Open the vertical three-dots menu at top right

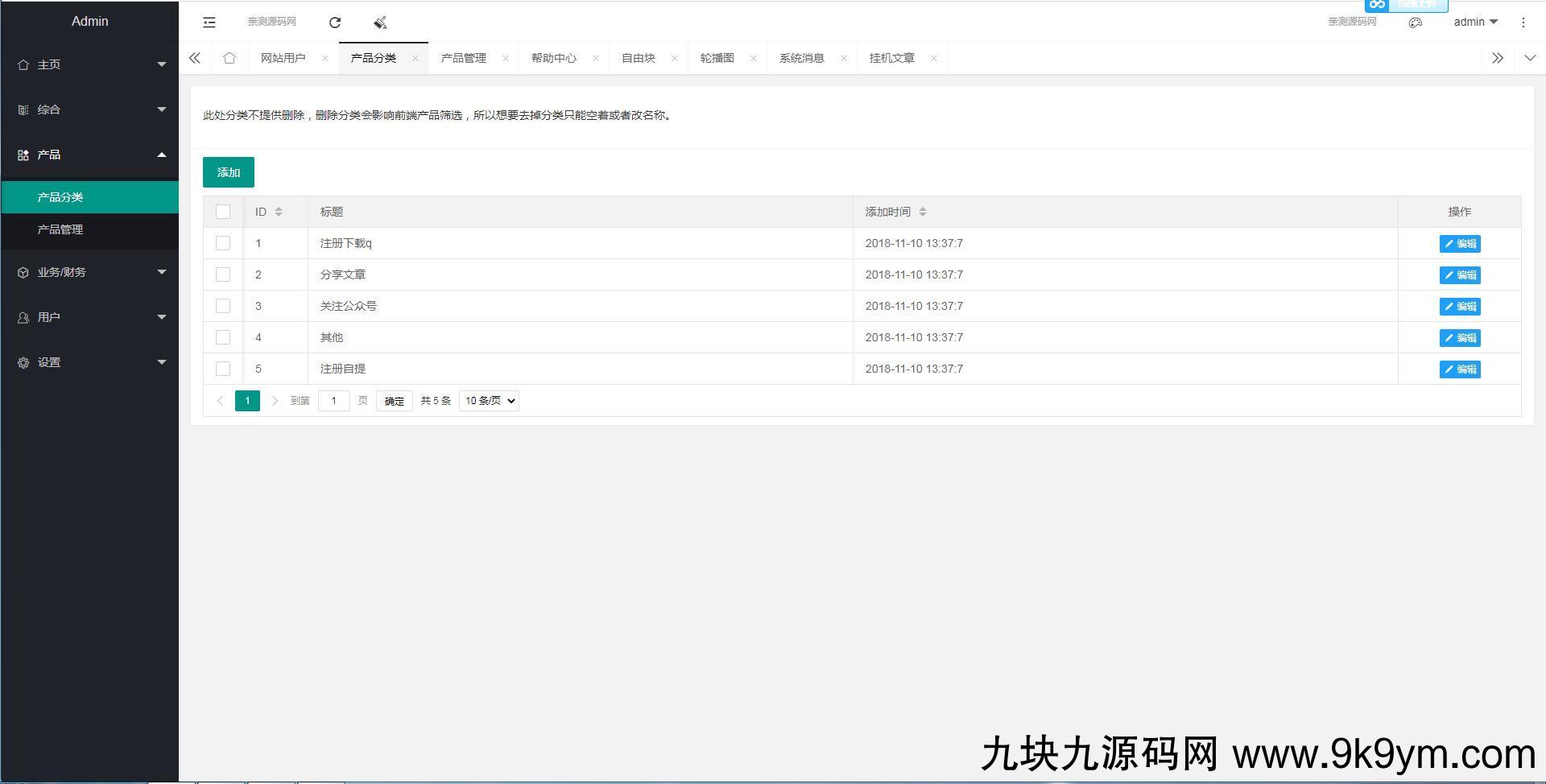tap(1523, 22)
